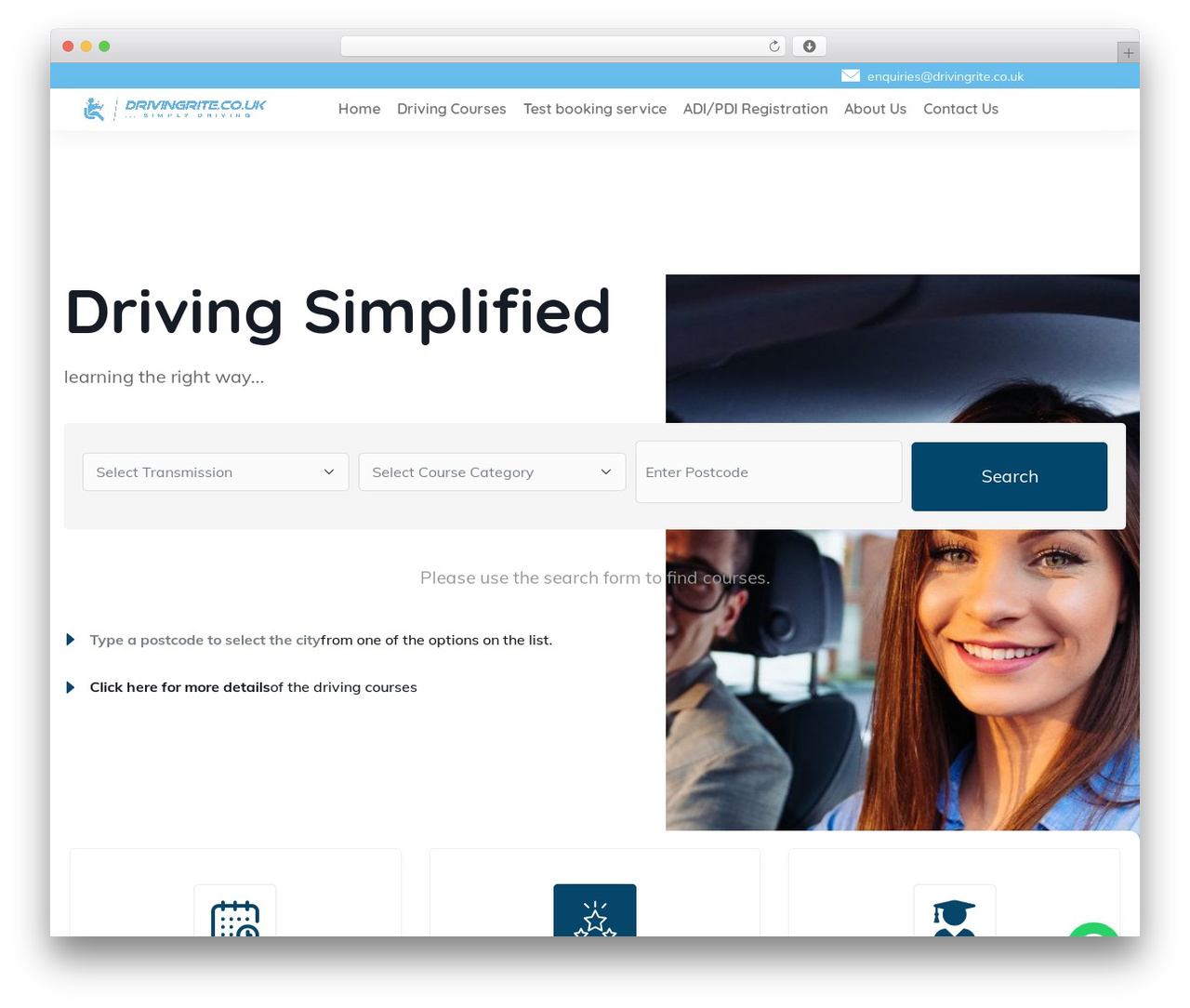Focus the Enter Postcode field

point(769,472)
